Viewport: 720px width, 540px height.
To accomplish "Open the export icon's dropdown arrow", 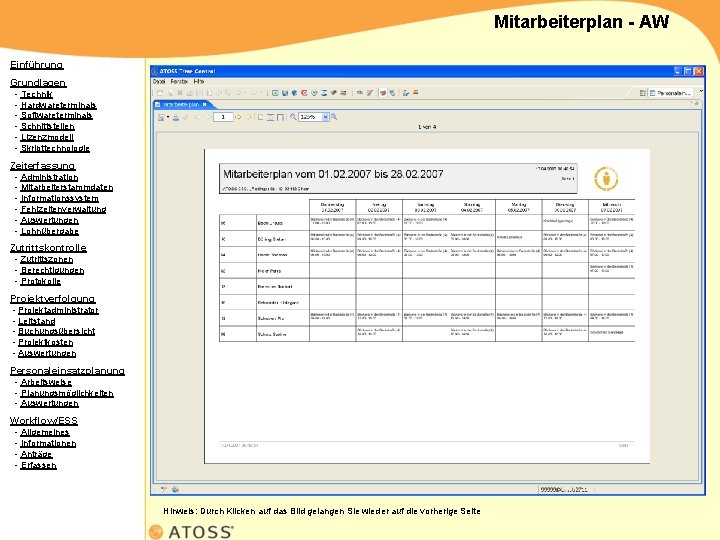I will (168, 117).
